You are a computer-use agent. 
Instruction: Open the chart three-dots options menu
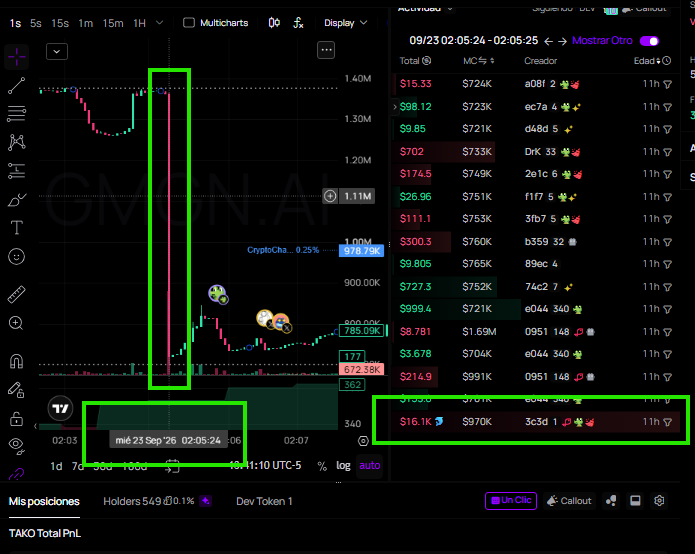tap(326, 50)
